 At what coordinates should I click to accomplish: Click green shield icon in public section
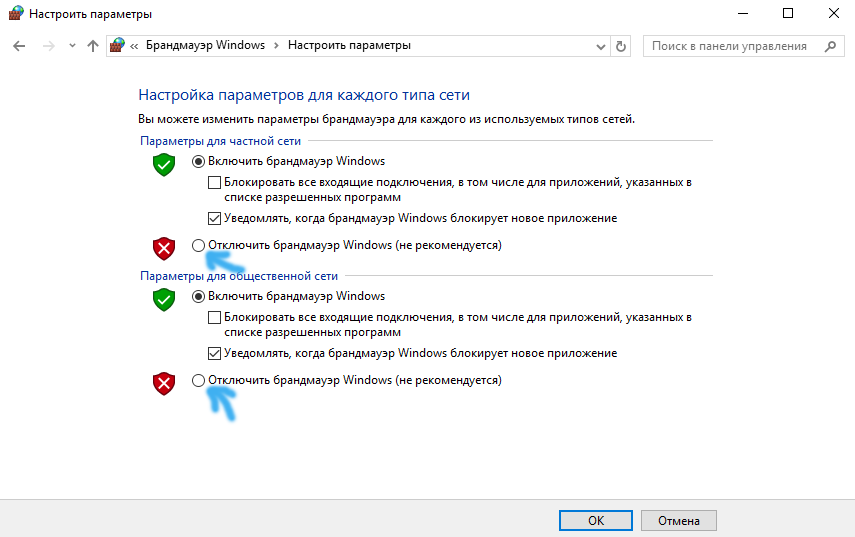(164, 300)
